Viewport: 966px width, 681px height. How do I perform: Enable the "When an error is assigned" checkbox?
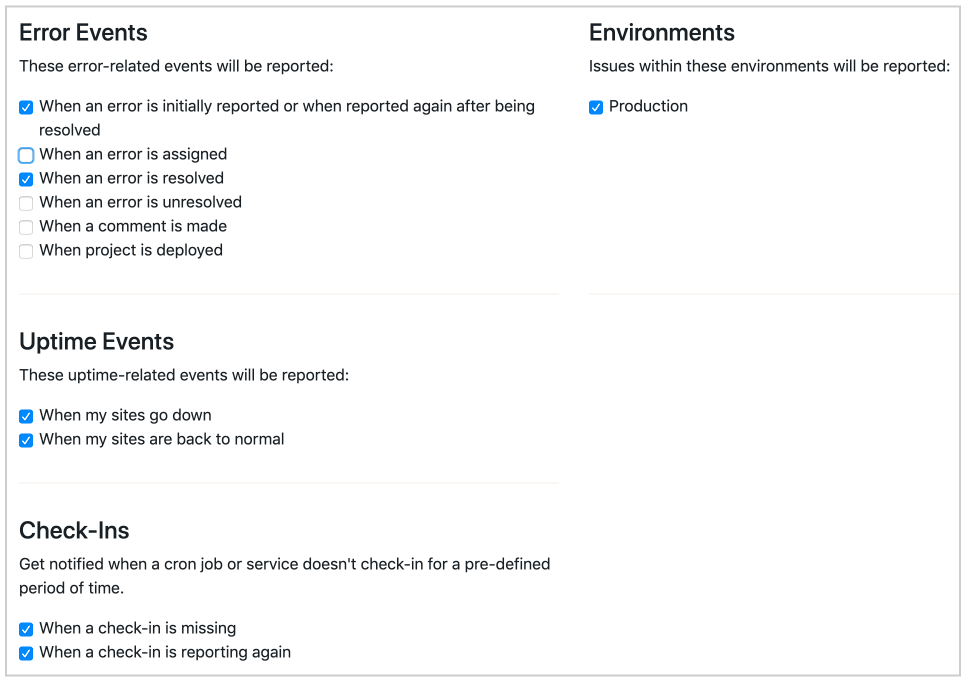tap(25, 155)
